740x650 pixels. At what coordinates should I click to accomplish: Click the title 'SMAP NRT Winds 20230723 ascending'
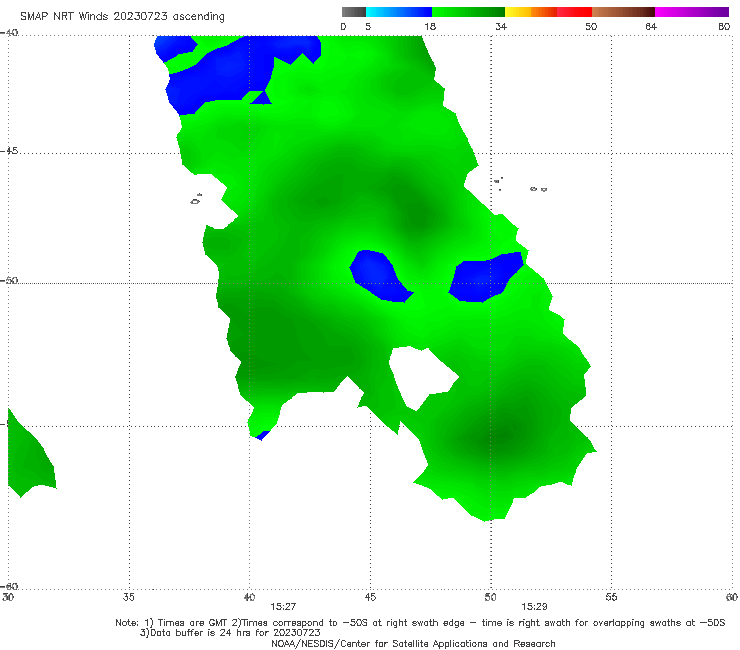122,16
